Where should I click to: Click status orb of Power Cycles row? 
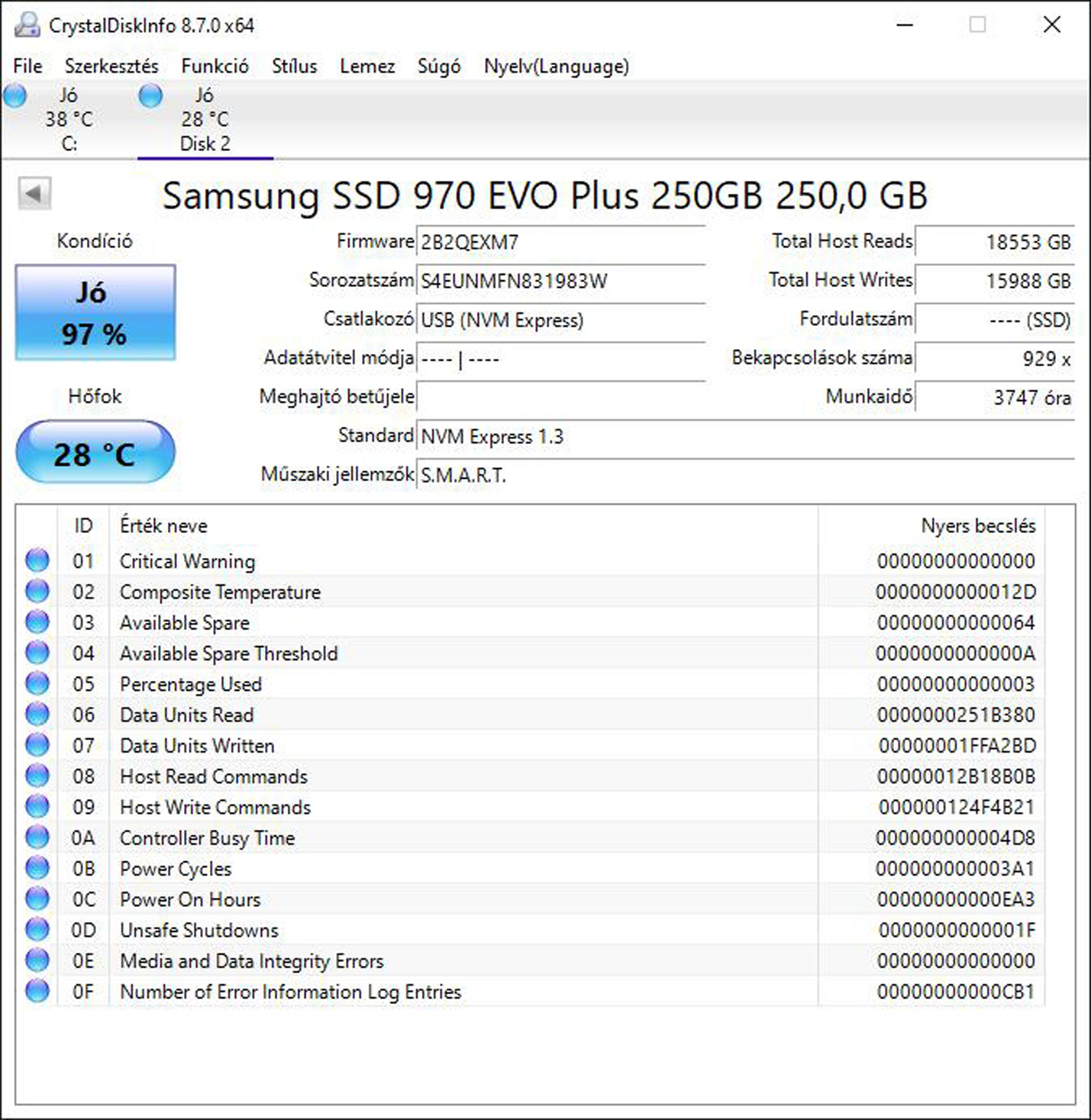(37, 868)
